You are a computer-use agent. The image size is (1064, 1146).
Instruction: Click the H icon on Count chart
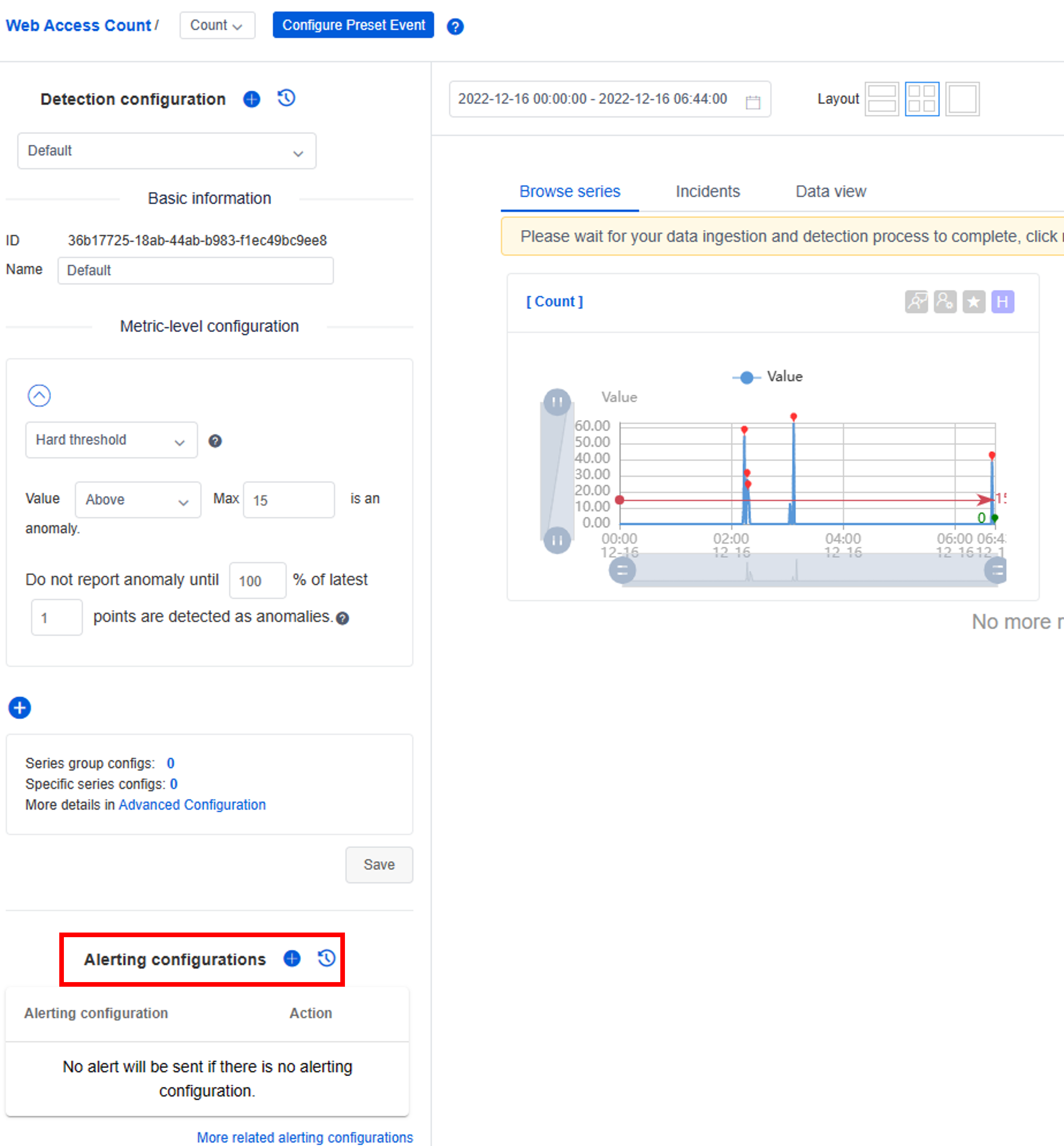coord(1002,302)
